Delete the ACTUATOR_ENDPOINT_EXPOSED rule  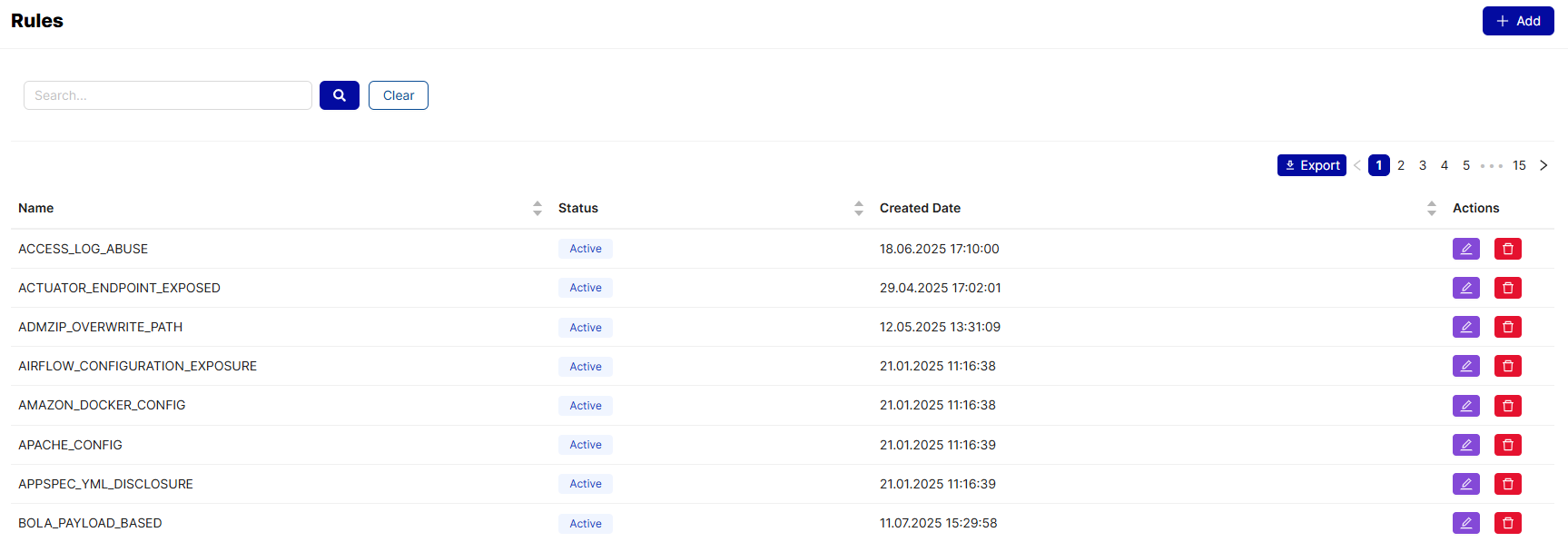pyautogui.click(x=1507, y=288)
